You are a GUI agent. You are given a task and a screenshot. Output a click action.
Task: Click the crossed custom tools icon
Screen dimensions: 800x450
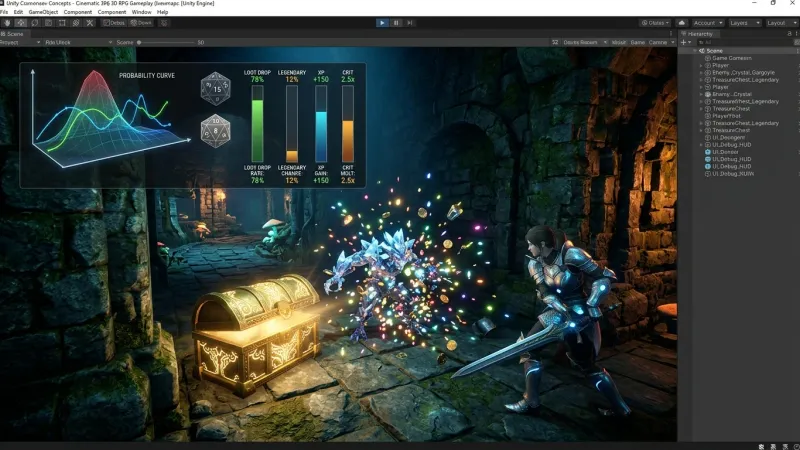coord(90,23)
